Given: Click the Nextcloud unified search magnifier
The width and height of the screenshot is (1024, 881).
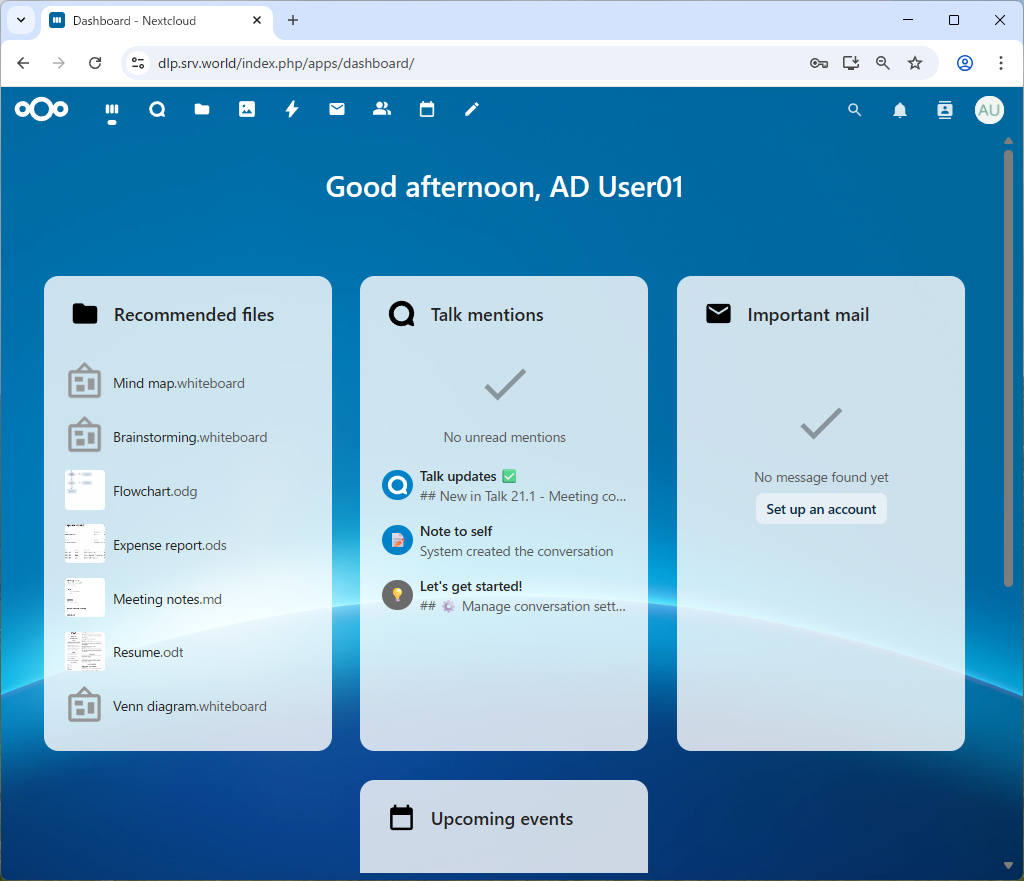Looking at the screenshot, I should pos(854,110).
